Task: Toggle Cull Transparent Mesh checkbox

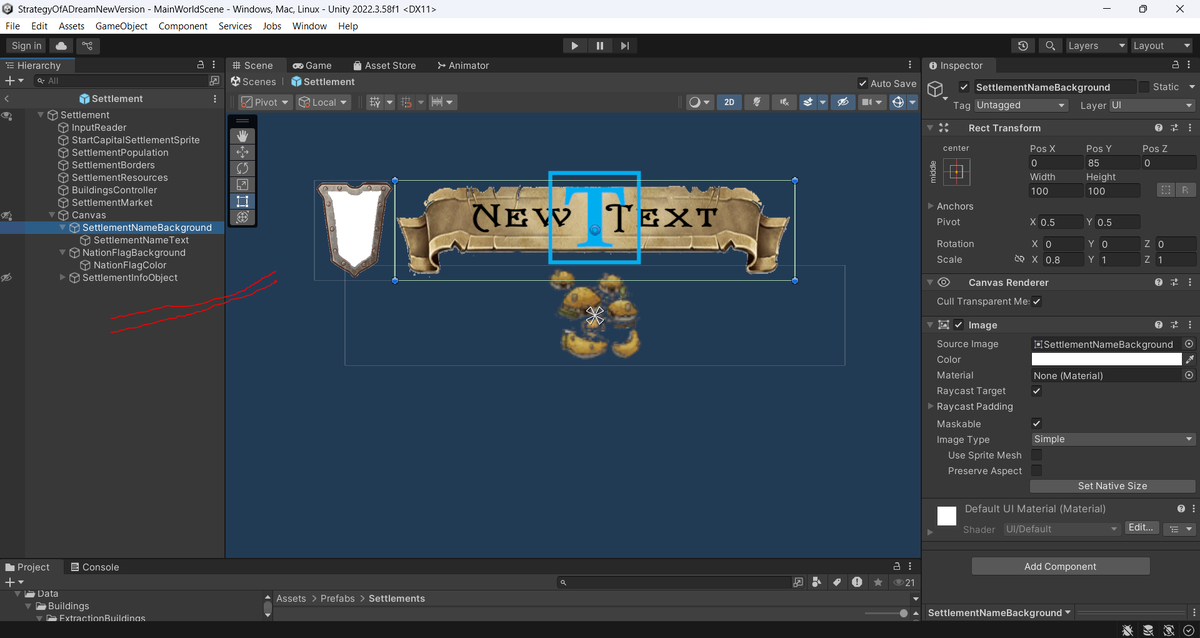Action: click(1036, 301)
